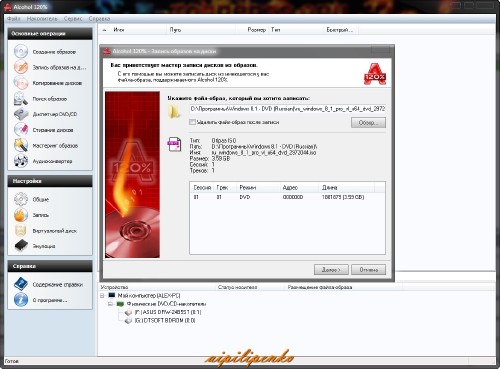The image size is (500, 369).
Task: Click the Alcohol 120% logo in wizard header
Action: tap(375, 74)
